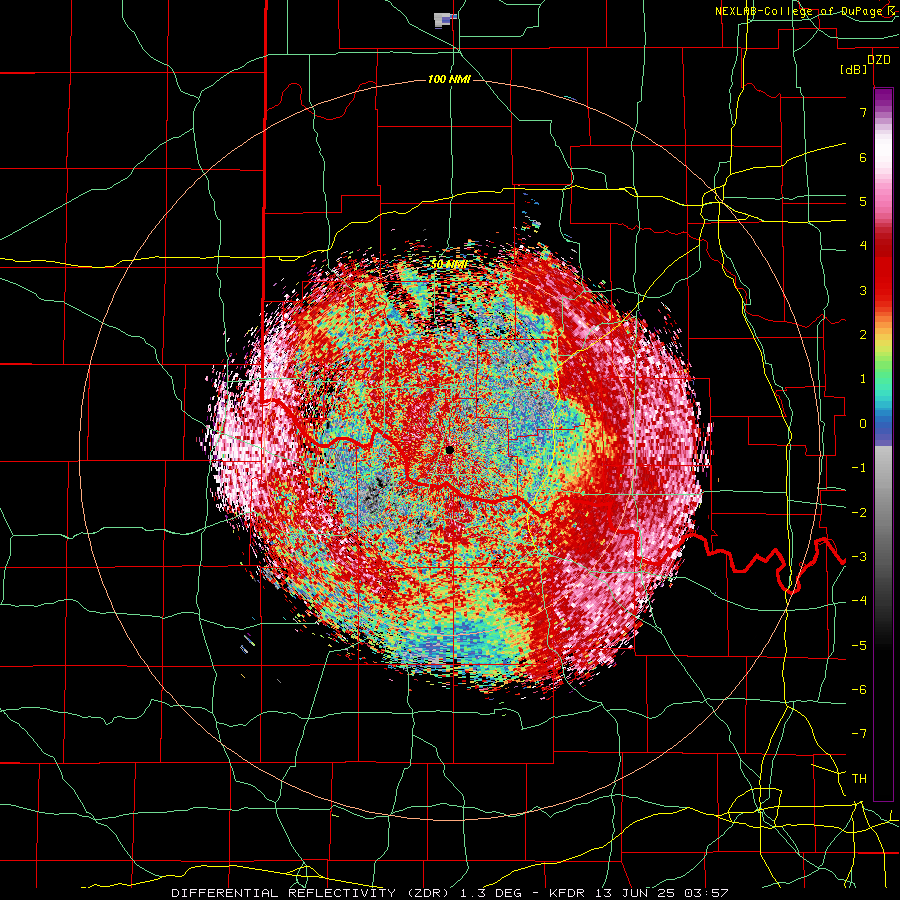
Task: Click the 5 value on color scale
Action: [x=863, y=201]
